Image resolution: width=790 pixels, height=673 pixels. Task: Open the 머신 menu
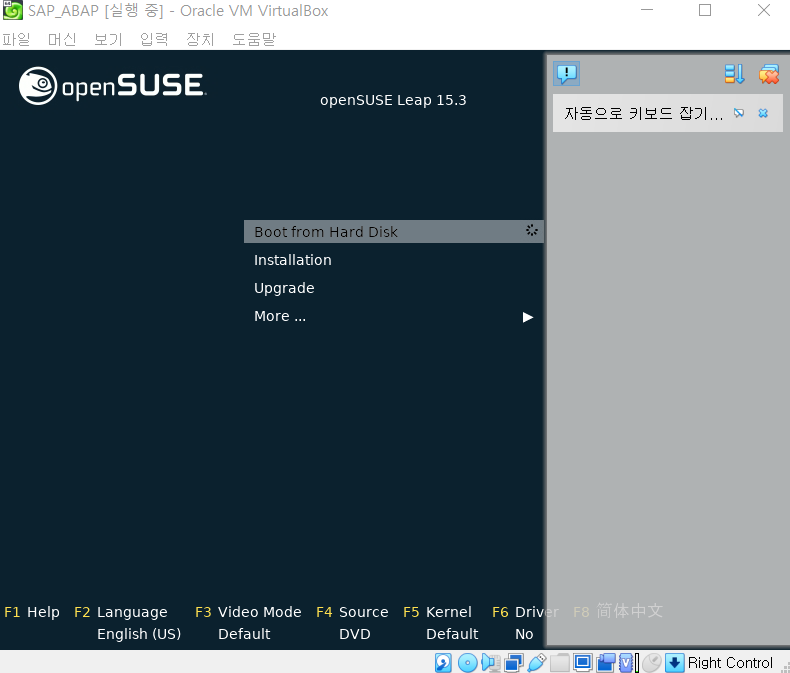[x=62, y=39]
